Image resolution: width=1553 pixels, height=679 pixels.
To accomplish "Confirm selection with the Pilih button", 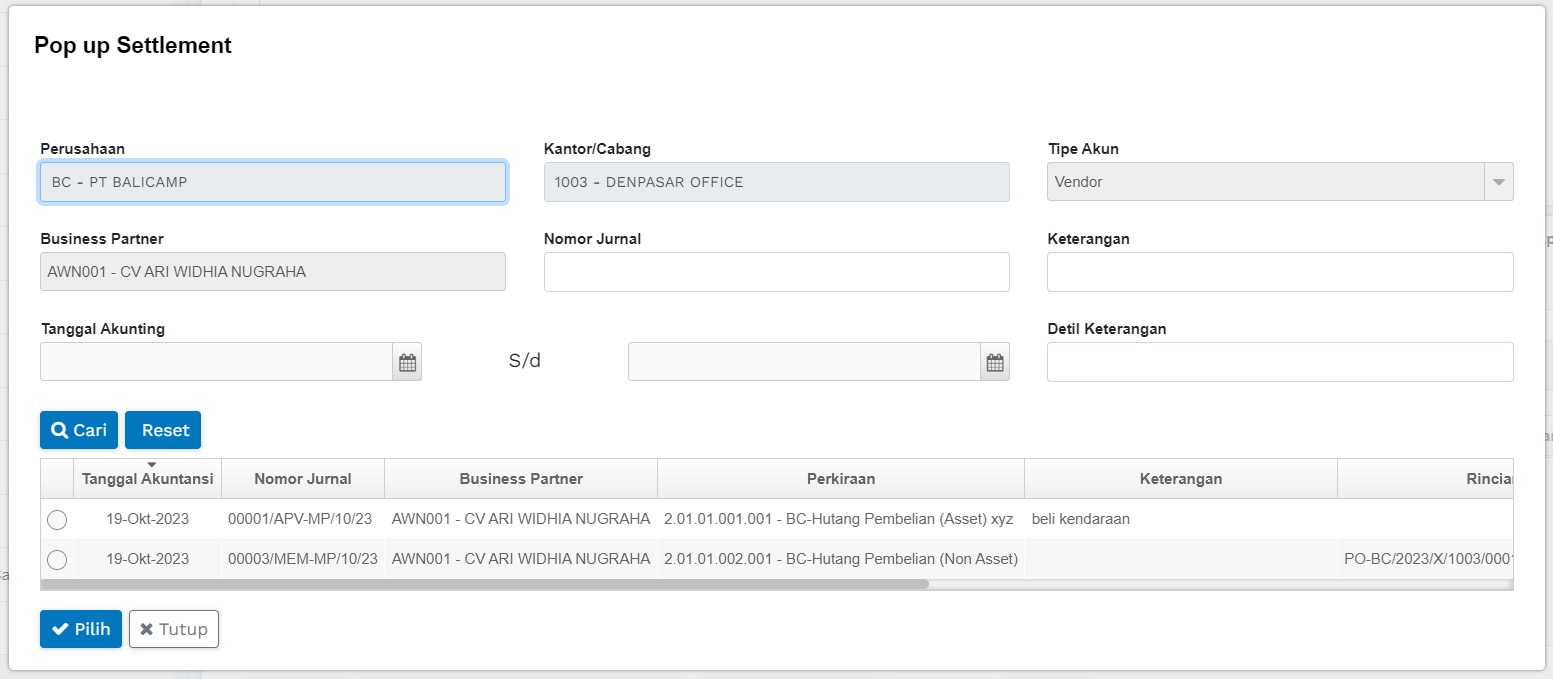I will coord(81,629).
